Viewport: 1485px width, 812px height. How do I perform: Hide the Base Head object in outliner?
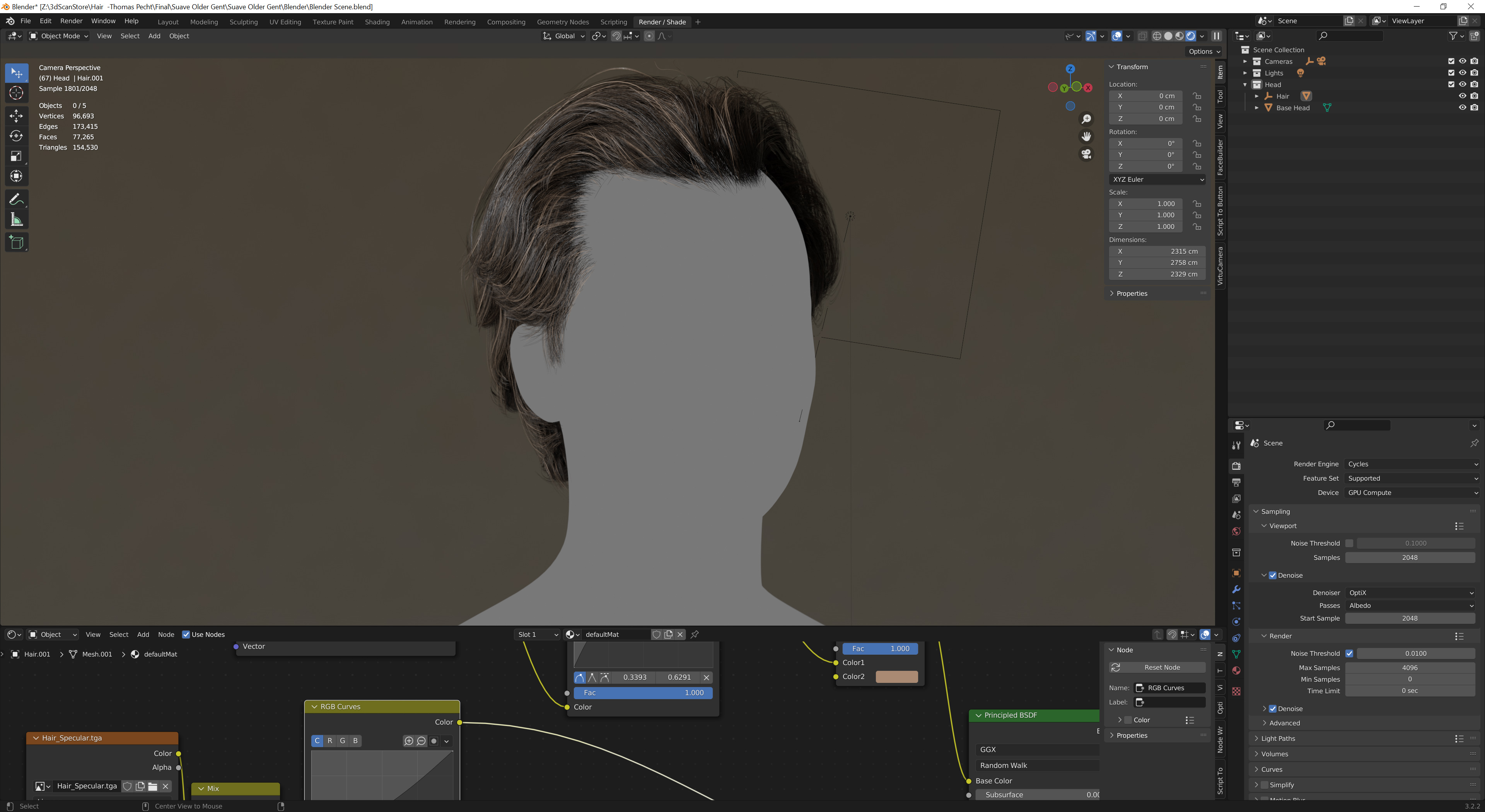pos(1462,108)
